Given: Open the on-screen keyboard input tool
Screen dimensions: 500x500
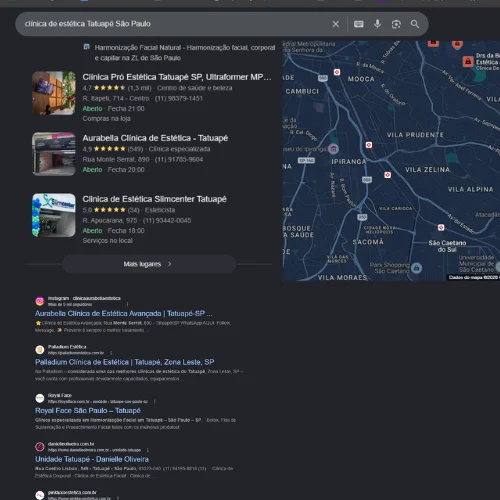Looking at the screenshot, I should click(x=359, y=24).
